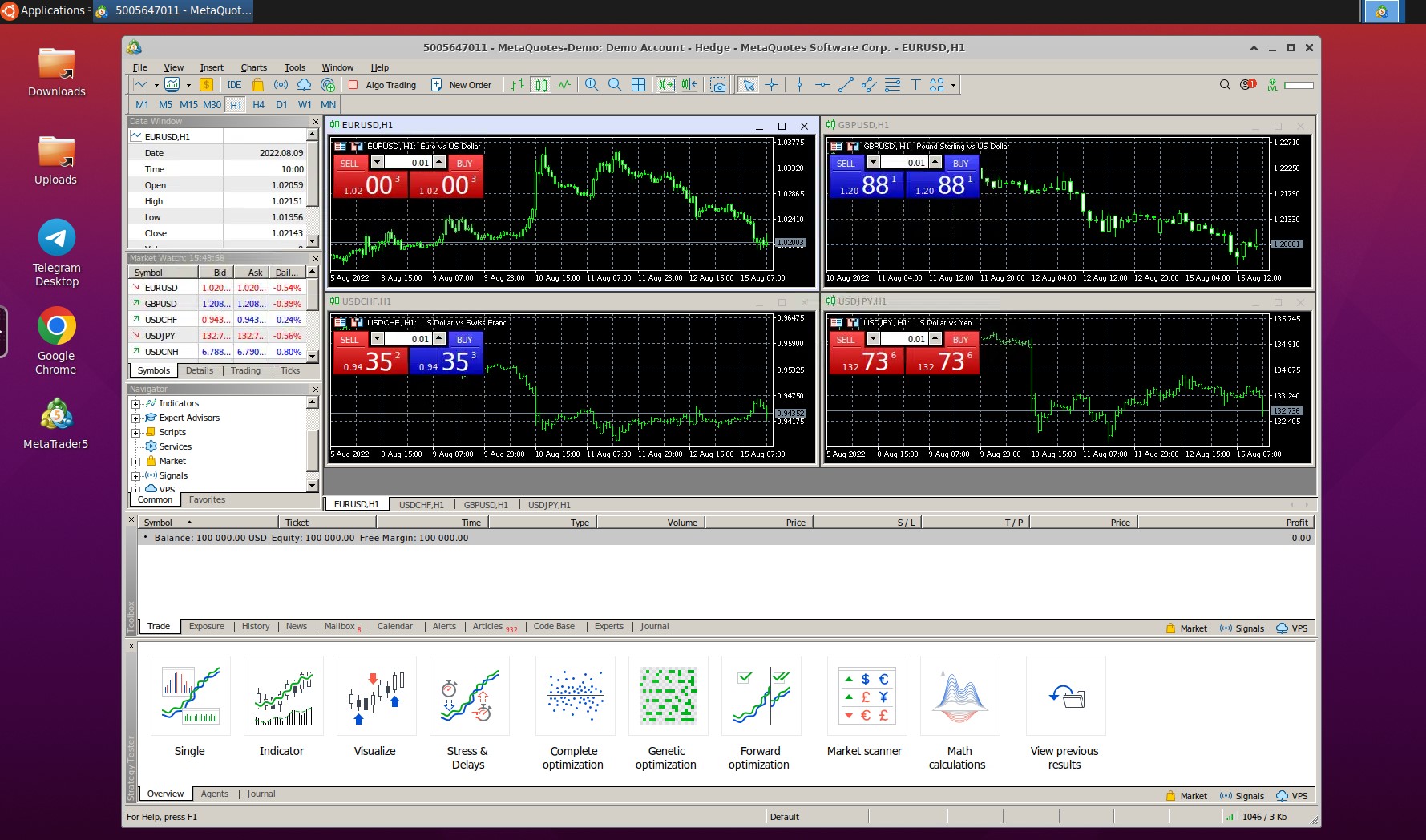Viewport: 1426px width, 840px height.
Task: Launch MetaTrader5 from the desktop shortcut
Action: [x=56, y=423]
